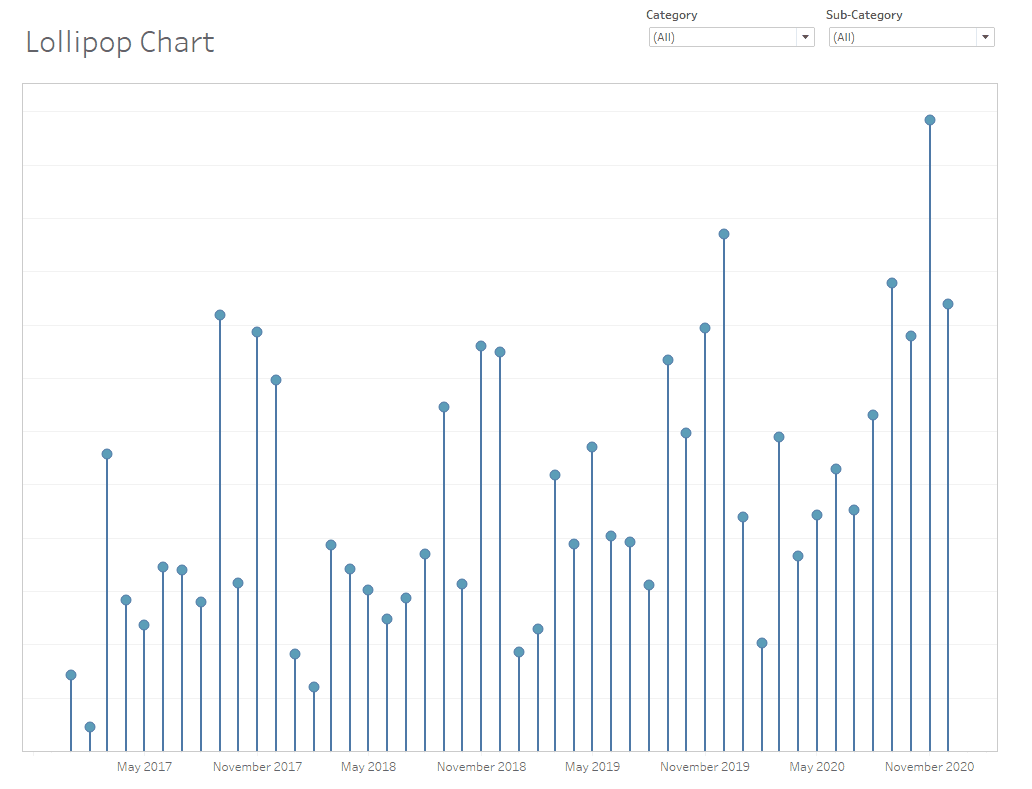The height and width of the screenshot is (789, 1032).
Task: Select the shortest lollipop's circle marker
Action: click(90, 727)
